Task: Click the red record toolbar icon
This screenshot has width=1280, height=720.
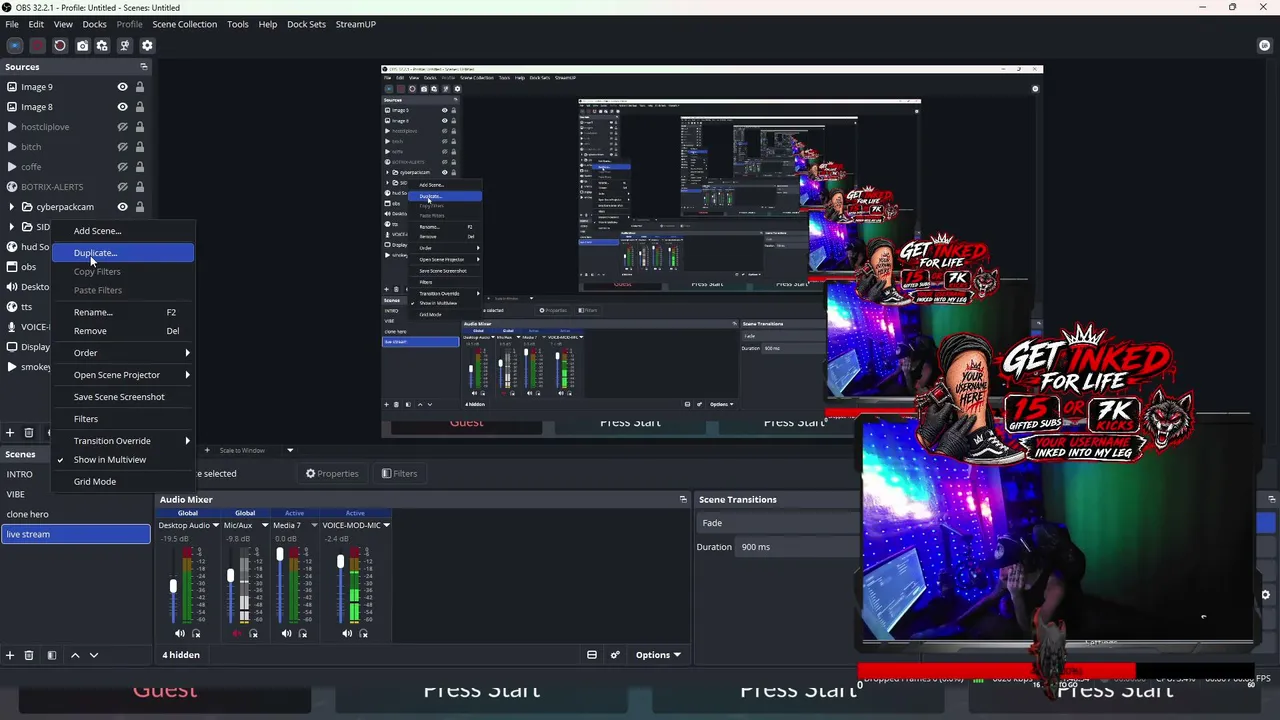Action: tap(37, 45)
